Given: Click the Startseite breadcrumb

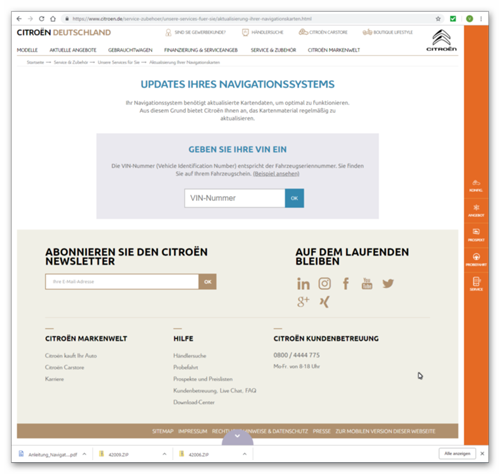Looking at the screenshot, I should 35,62.
